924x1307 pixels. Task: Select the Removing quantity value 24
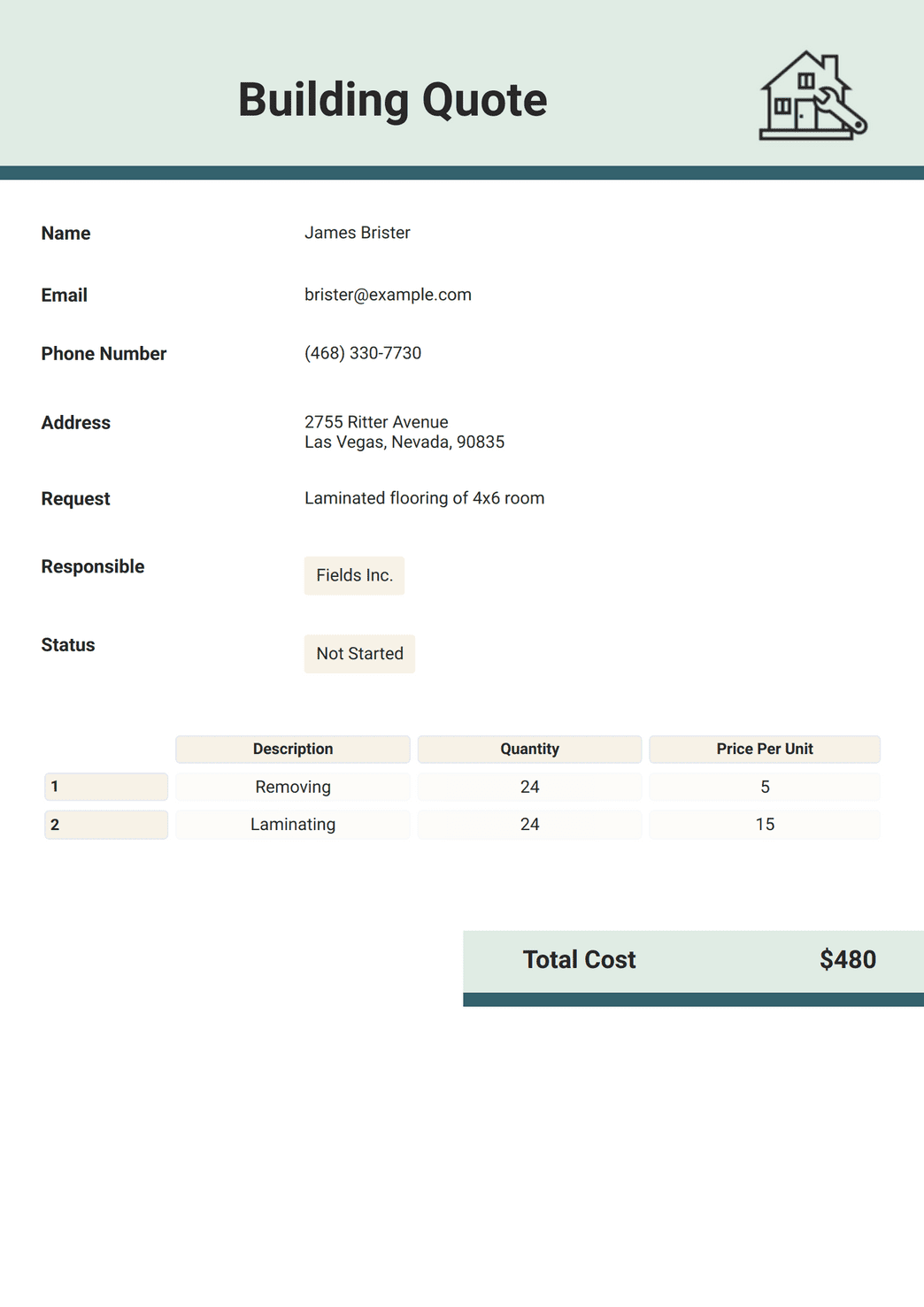(x=529, y=787)
